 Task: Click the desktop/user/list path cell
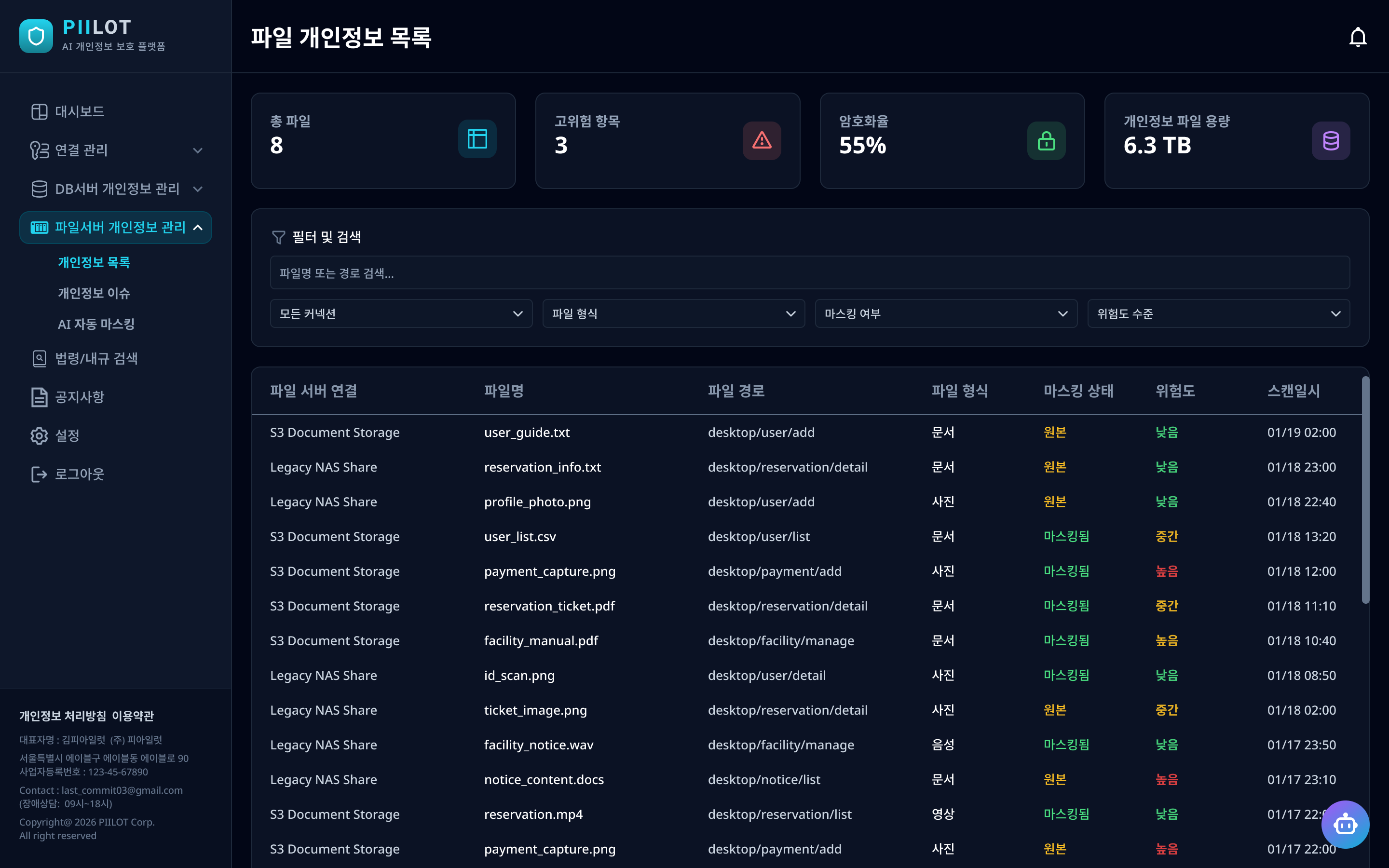pos(759,537)
